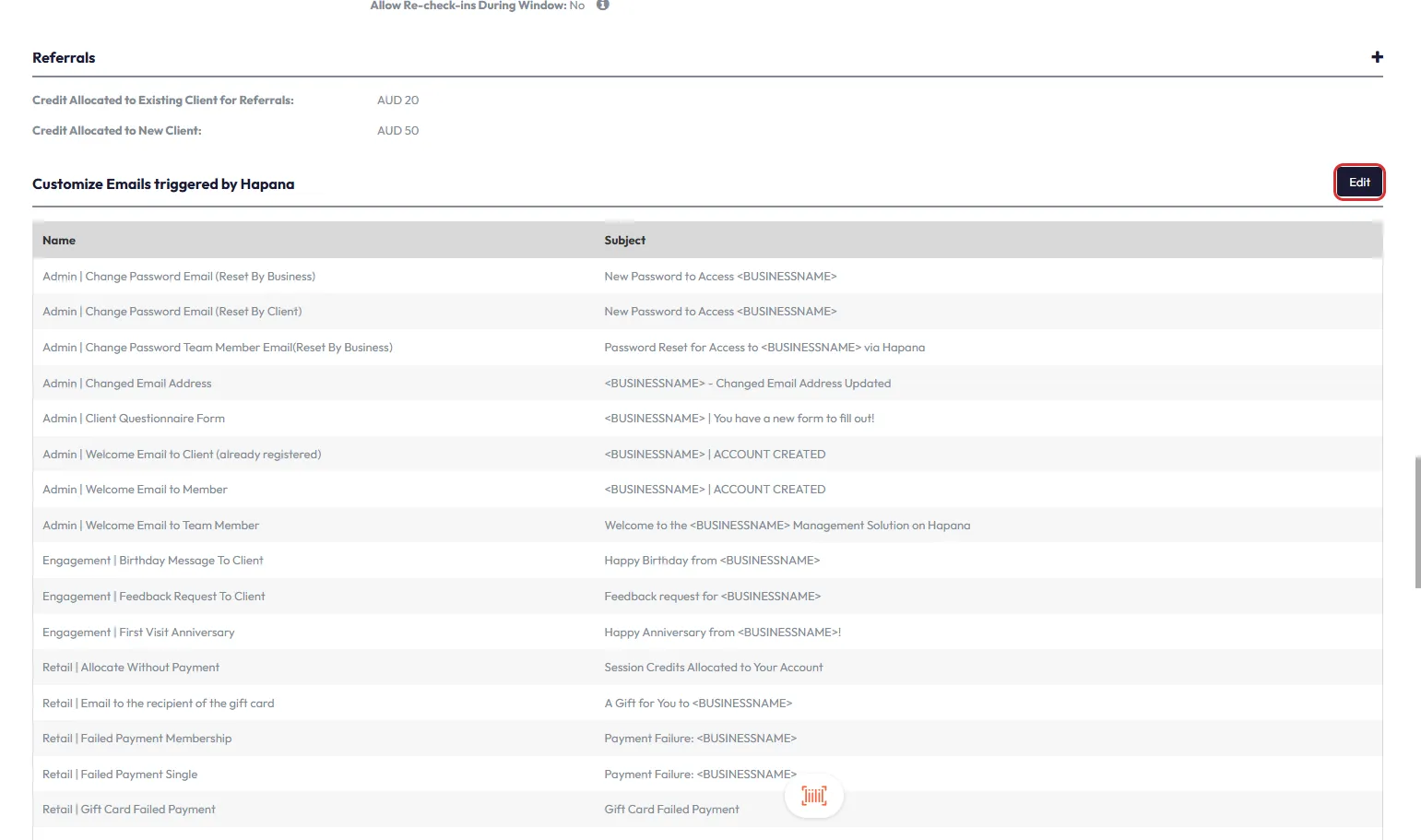This screenshot has height=840, width=1421.
Task: Select Change Password Email (Reset By Business) row
Action: point(179,277)
